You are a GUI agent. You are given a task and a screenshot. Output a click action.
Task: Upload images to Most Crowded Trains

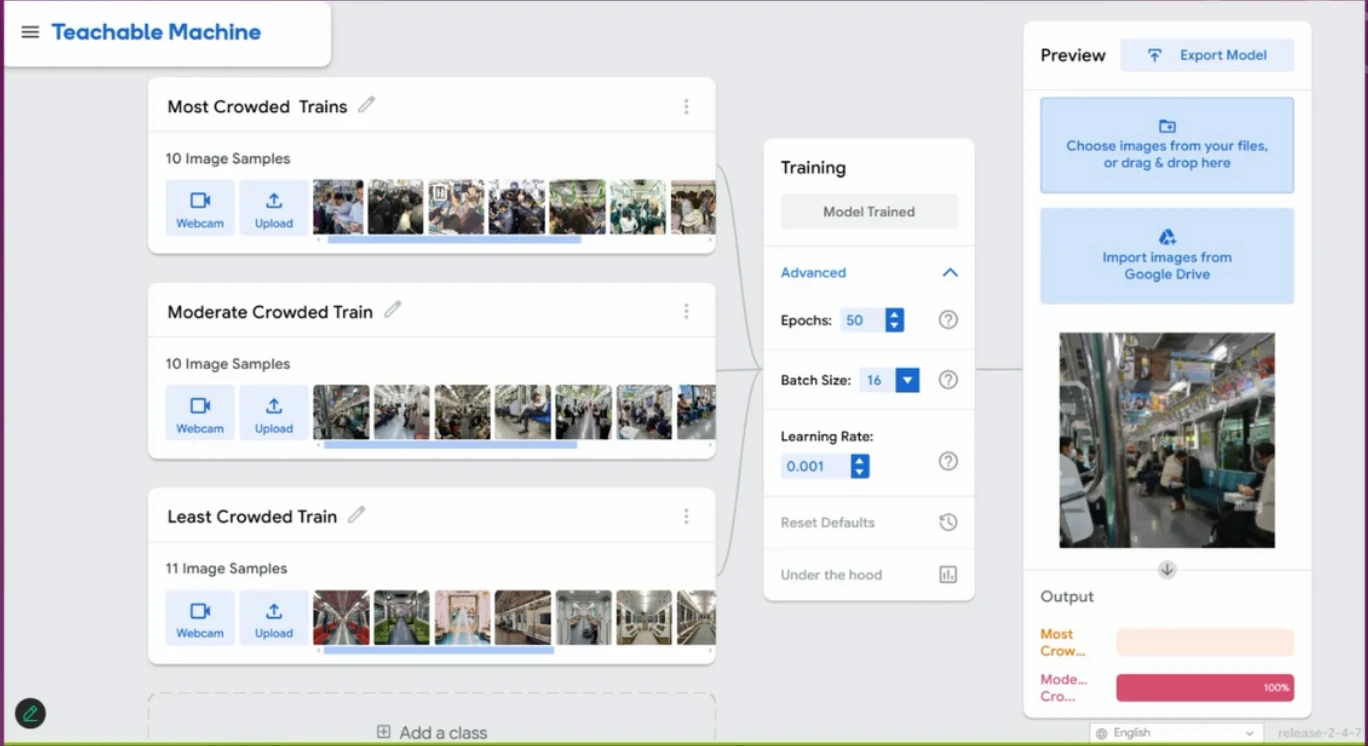coord(274,208)
